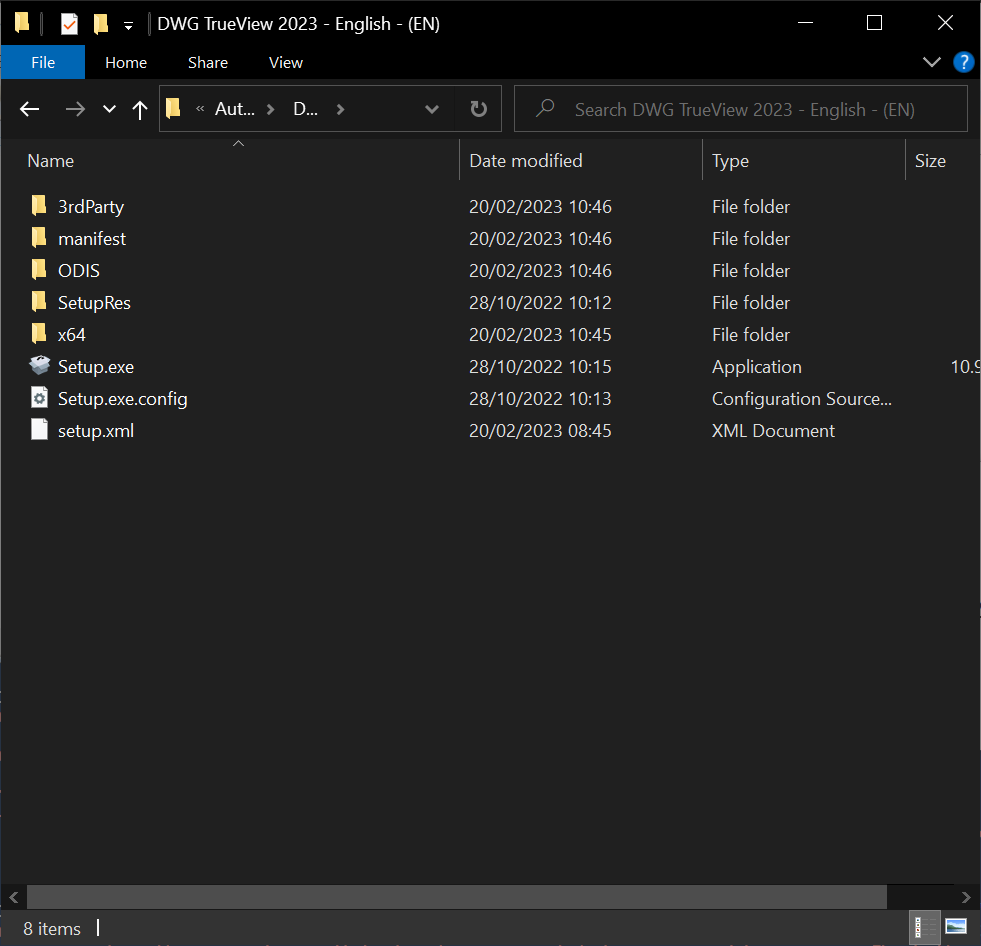Open the address bar history dropdown
The image size is (981, 946).
click(432, 109)
